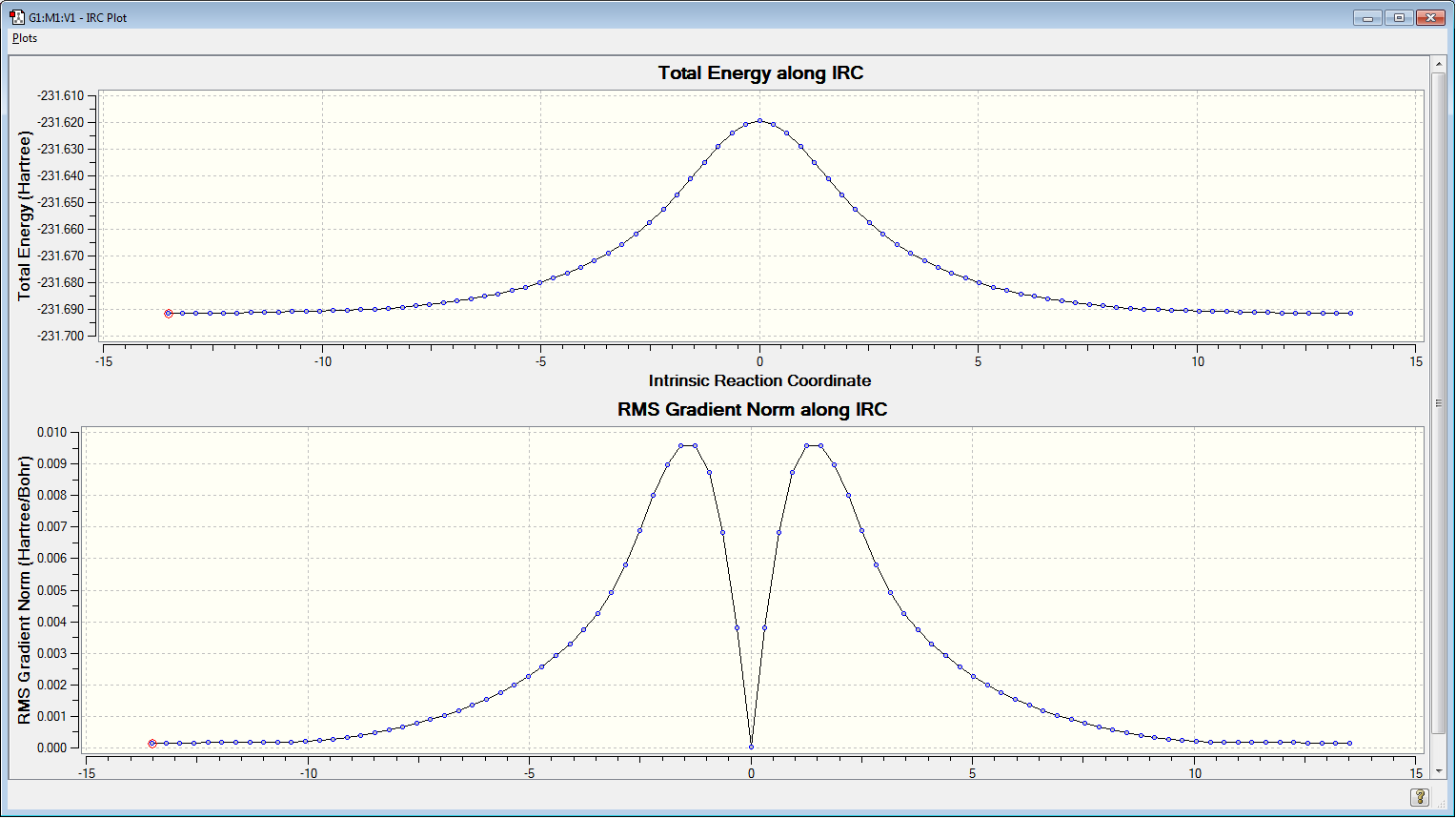Click the "Total Energy (Hartree)" axis label
Viewport: 1456px width, 819px height.
25,216
